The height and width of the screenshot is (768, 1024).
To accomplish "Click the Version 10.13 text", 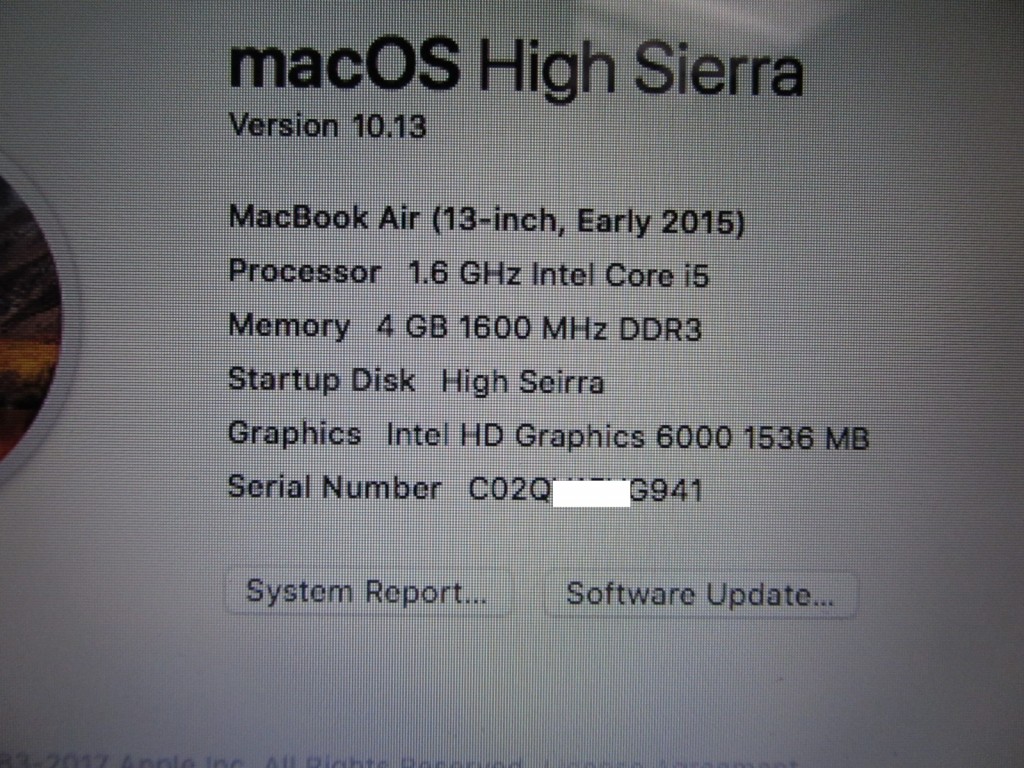I will 328,125.
